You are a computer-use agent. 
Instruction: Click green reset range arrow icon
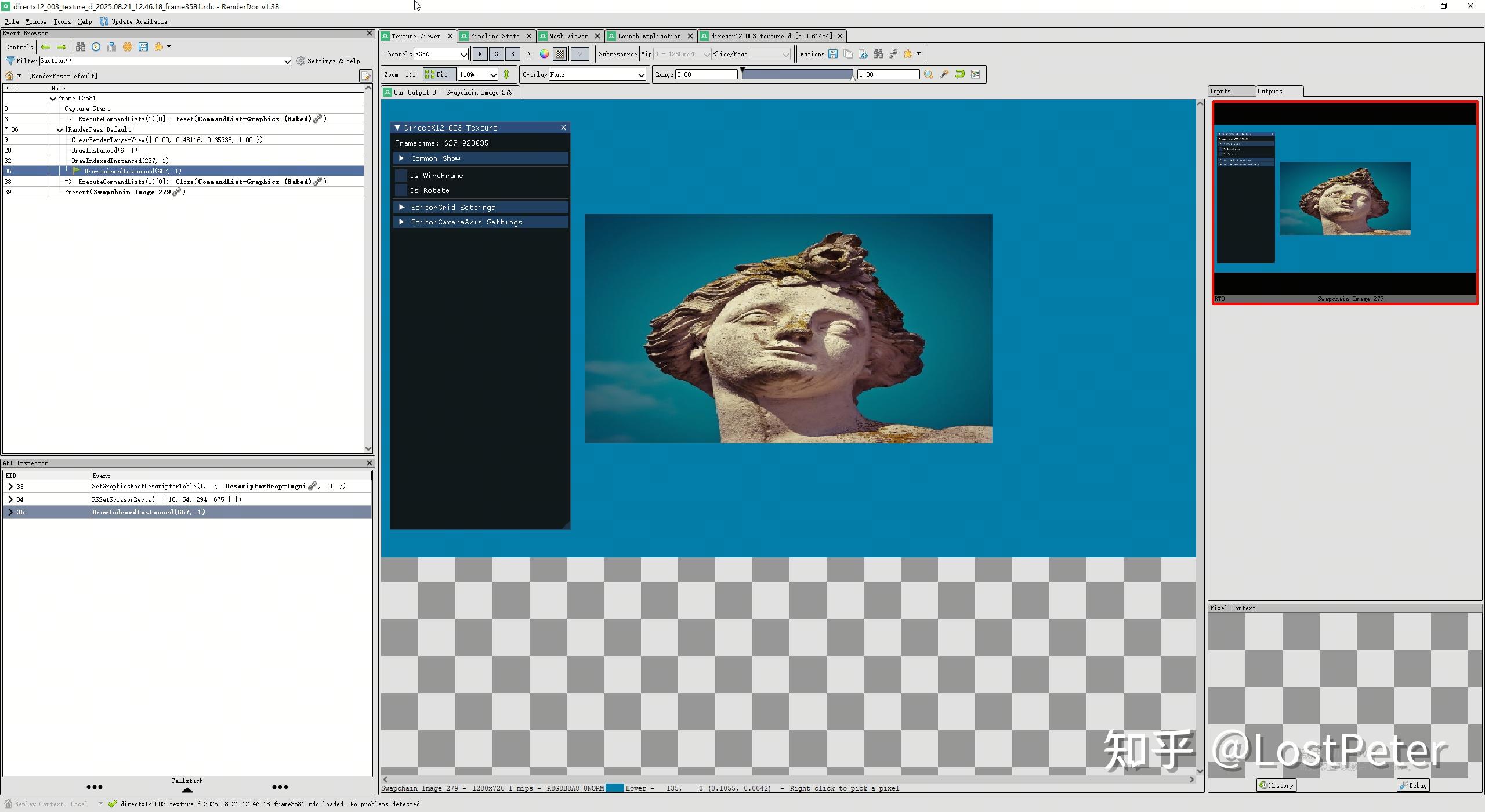pyautogui.click(x=959, y=74)
